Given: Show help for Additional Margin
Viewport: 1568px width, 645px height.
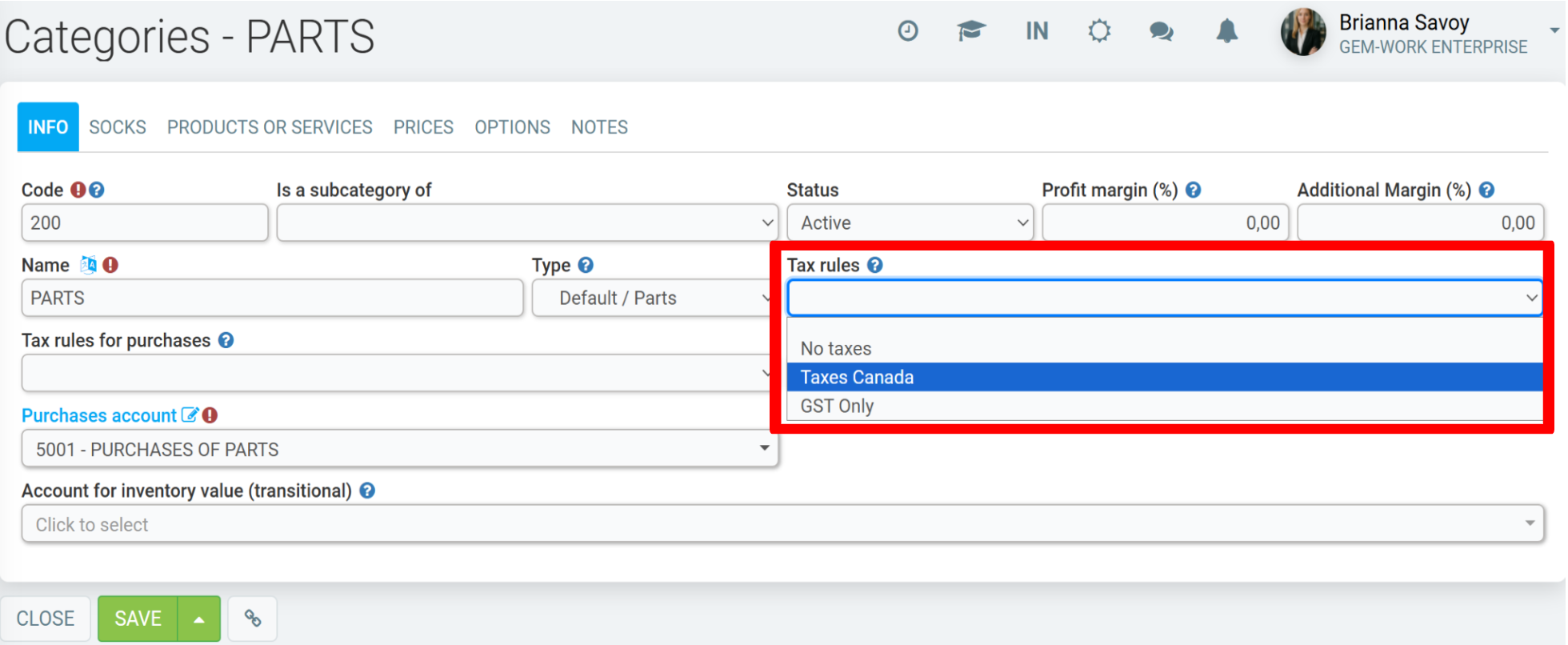Looking at the screenshot, I should [1486, 190].
